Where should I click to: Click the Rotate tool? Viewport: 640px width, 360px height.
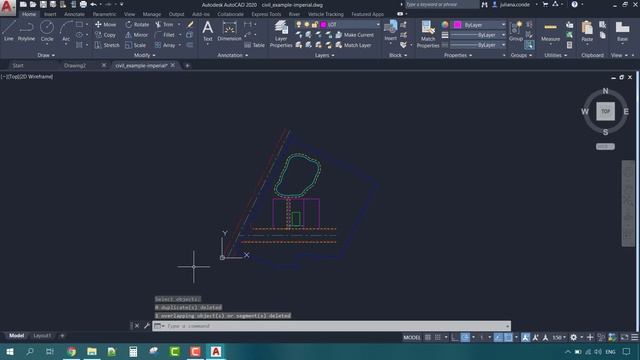click(x=137, y=24)
